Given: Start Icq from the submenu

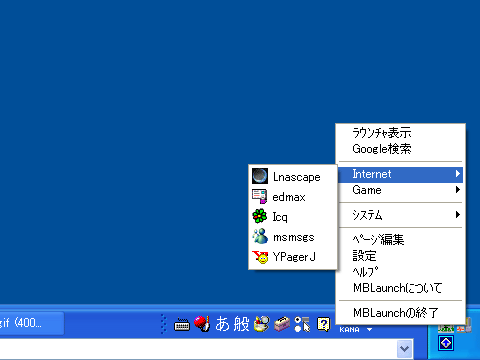Looking at the screenshot, I should coord(293,216).
